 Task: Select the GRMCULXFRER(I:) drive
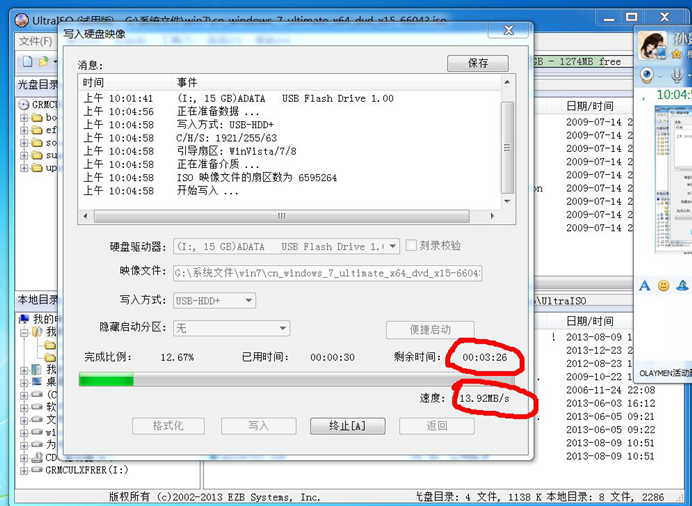[x=86, y=470]
